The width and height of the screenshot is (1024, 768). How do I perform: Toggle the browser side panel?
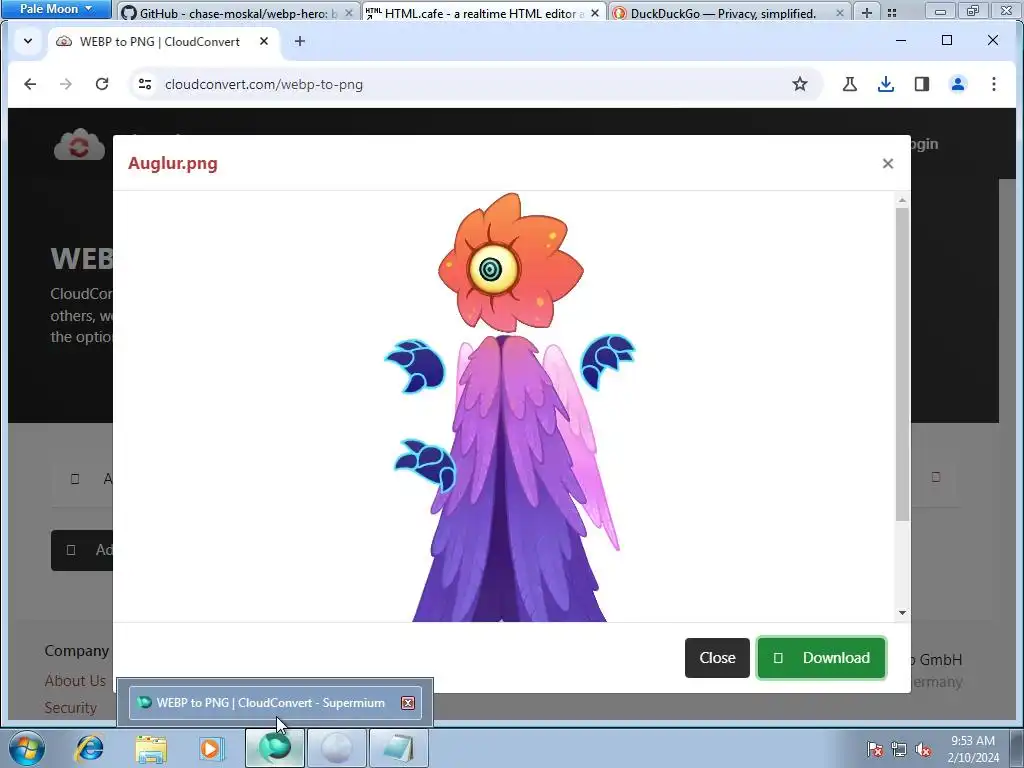coord(921,84)
